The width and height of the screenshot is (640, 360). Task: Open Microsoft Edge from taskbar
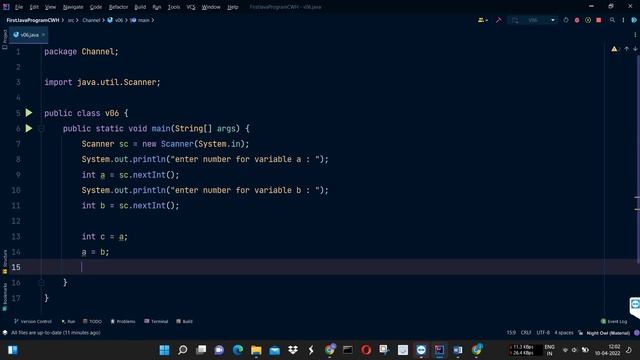coord(238,350)
